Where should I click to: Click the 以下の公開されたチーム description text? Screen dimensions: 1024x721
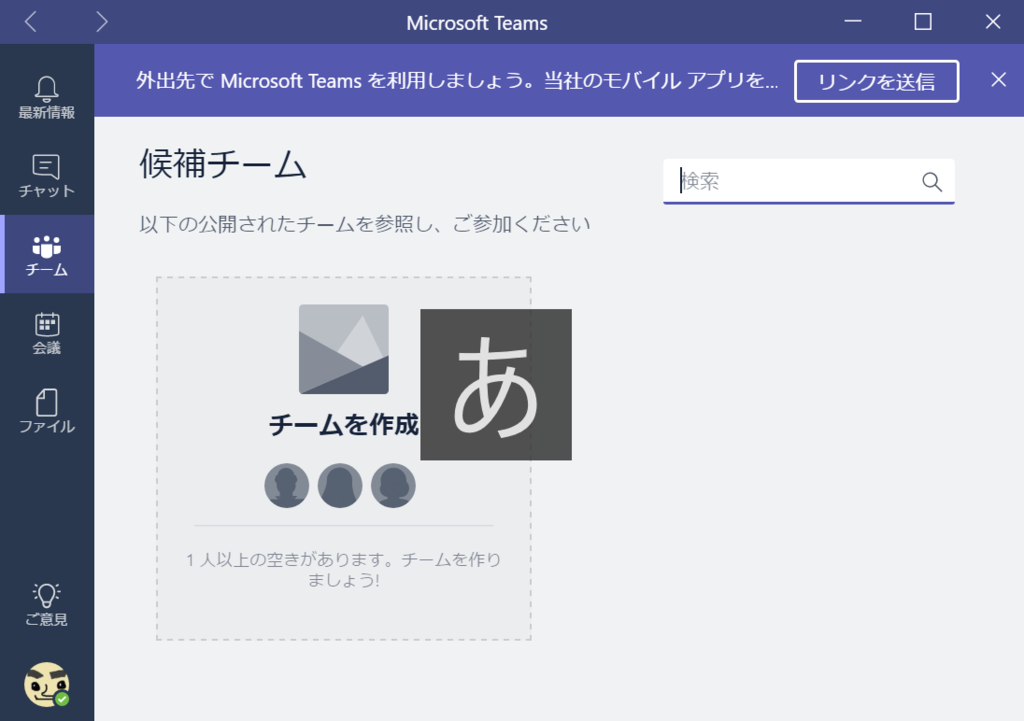tap(364, 224)
